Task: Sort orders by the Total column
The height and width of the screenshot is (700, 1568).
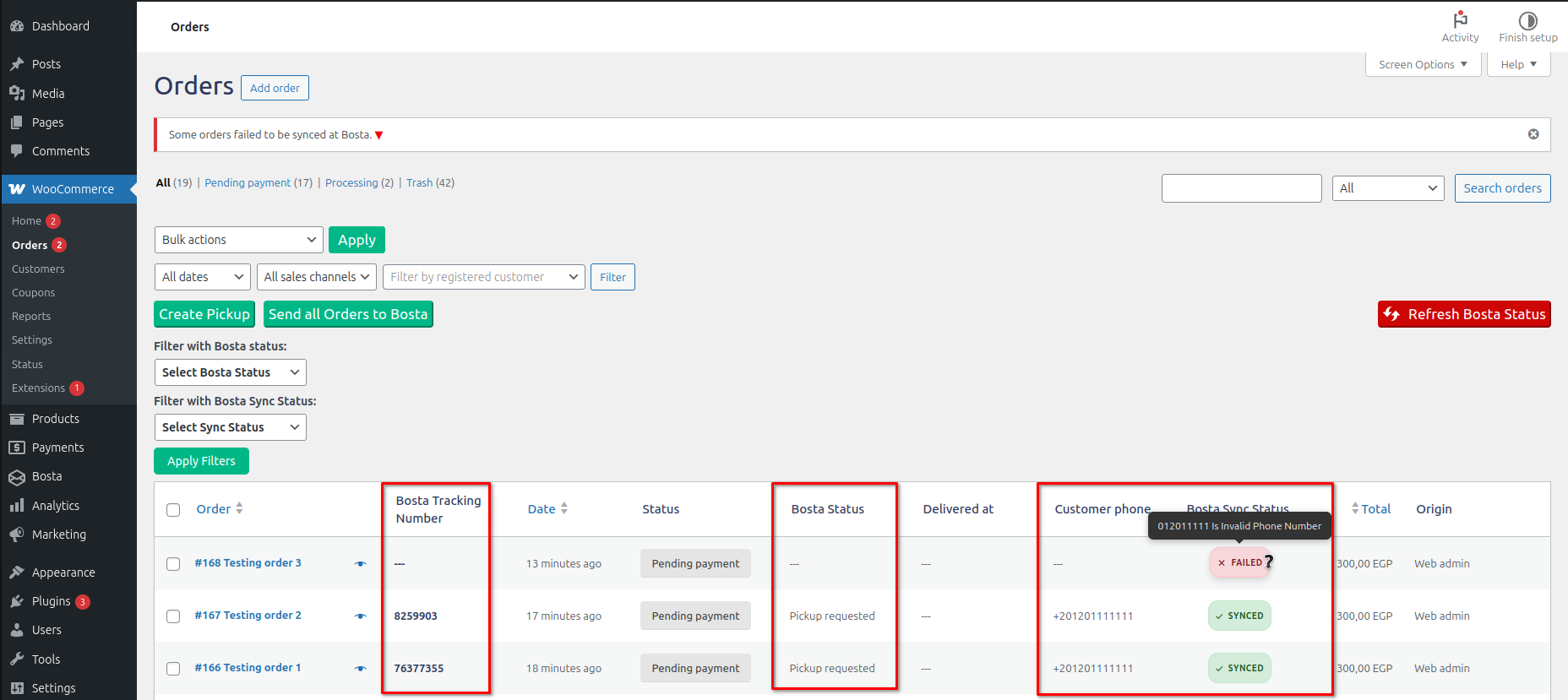Action: pyautogui.click(x=1370, y=508)
